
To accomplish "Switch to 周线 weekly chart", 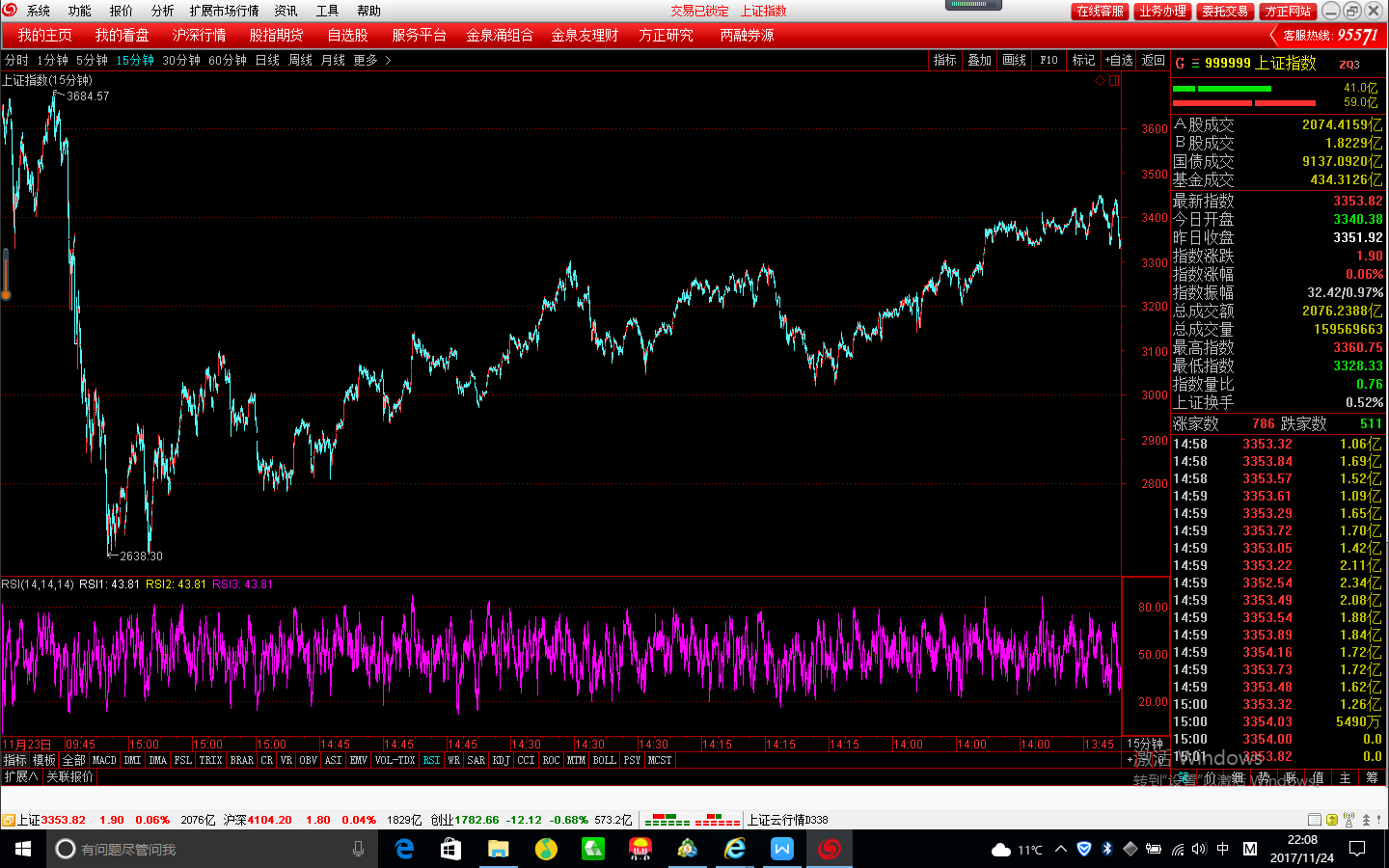I will (300, 61).
